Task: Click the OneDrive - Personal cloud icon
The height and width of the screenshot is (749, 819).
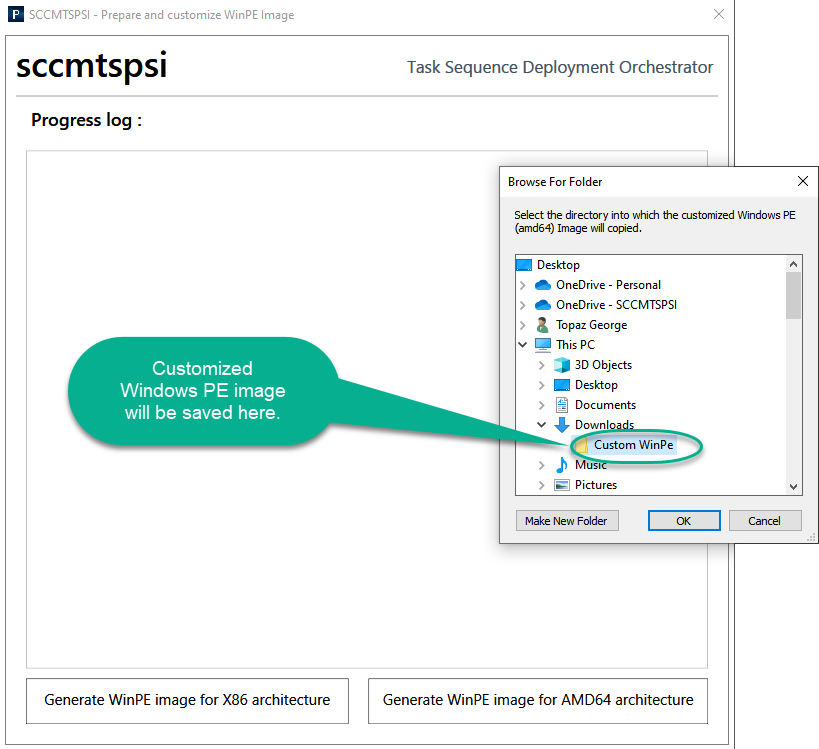Action: (543, 285)
